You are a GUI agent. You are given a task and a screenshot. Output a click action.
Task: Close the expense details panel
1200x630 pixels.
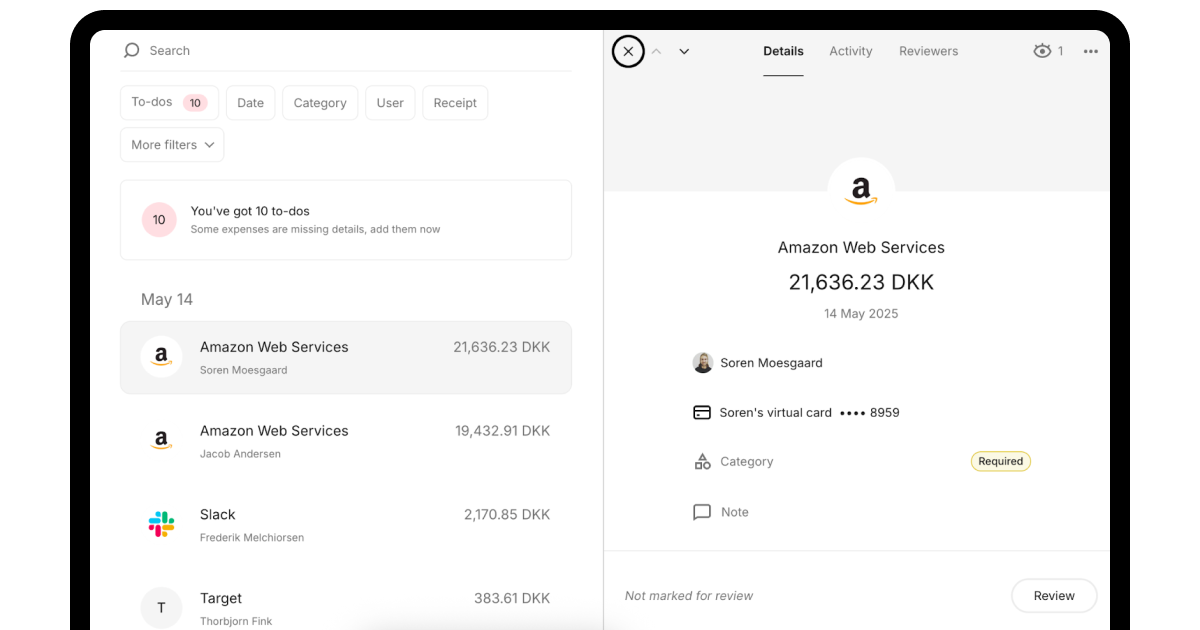pyautogui.click(x=628, y=51)
